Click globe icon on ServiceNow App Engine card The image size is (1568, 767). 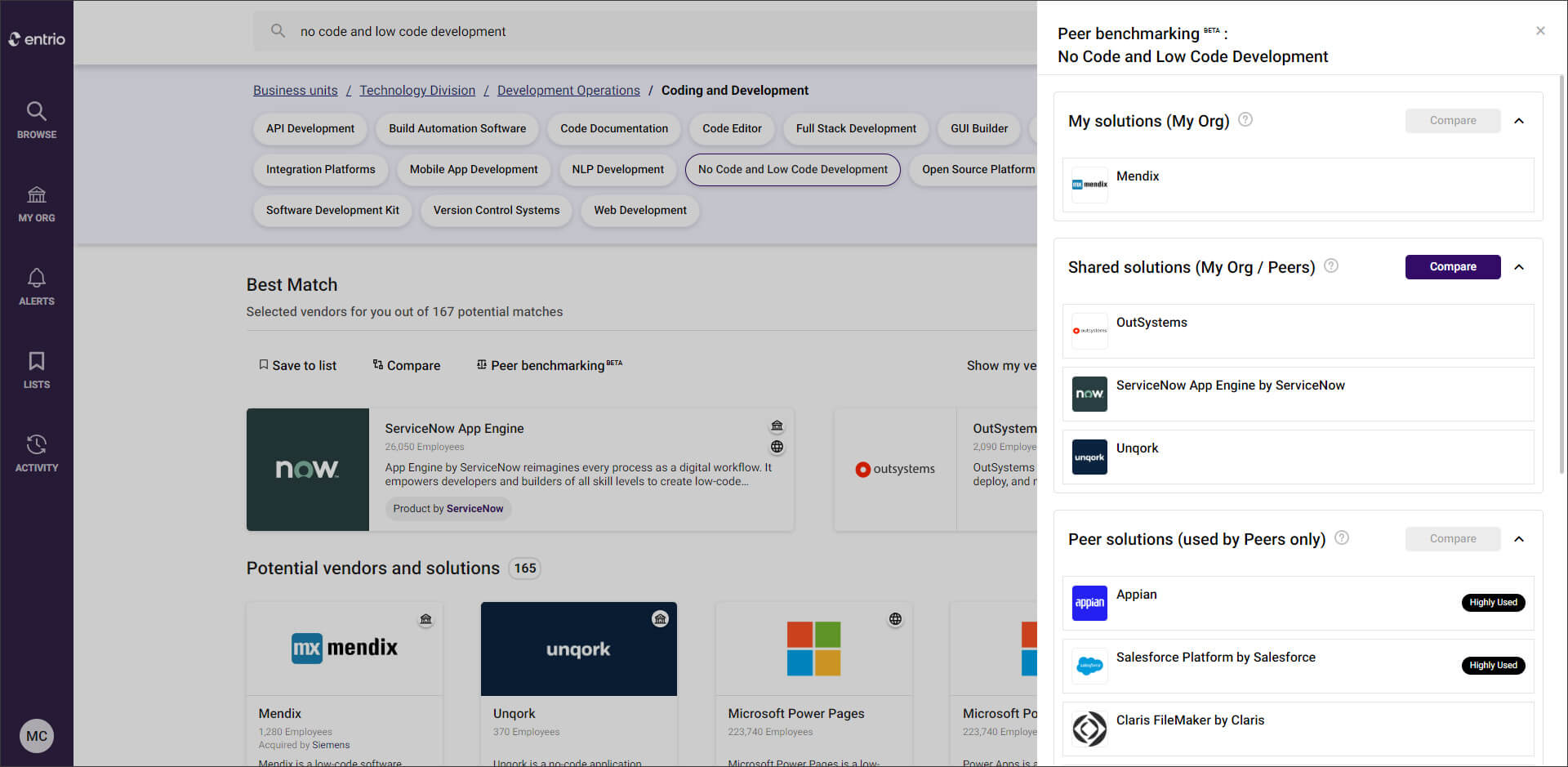(x=777, y=447)
